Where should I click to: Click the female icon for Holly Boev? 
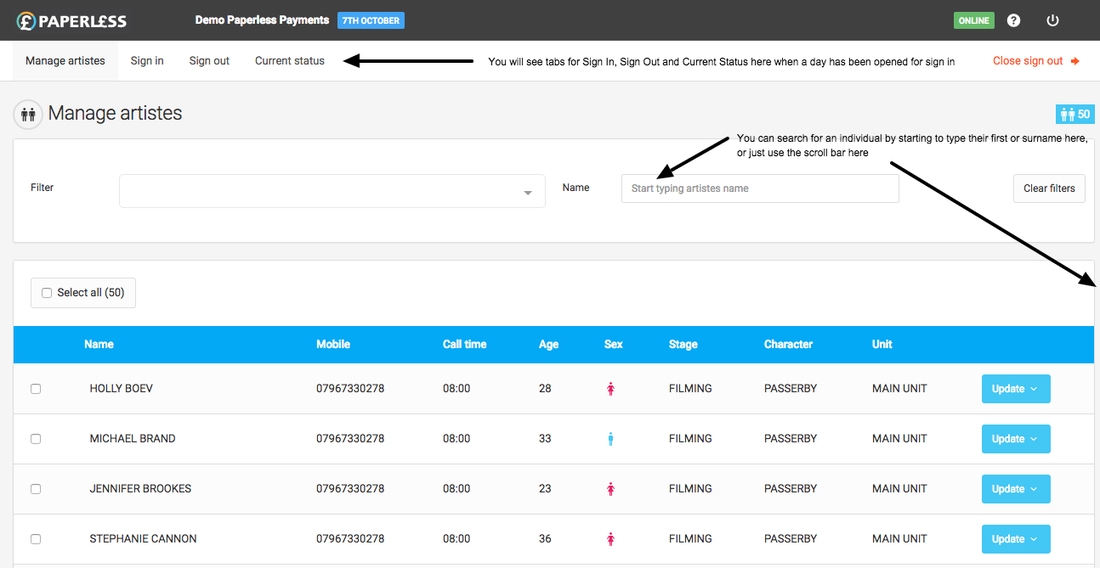click(611, 389)
